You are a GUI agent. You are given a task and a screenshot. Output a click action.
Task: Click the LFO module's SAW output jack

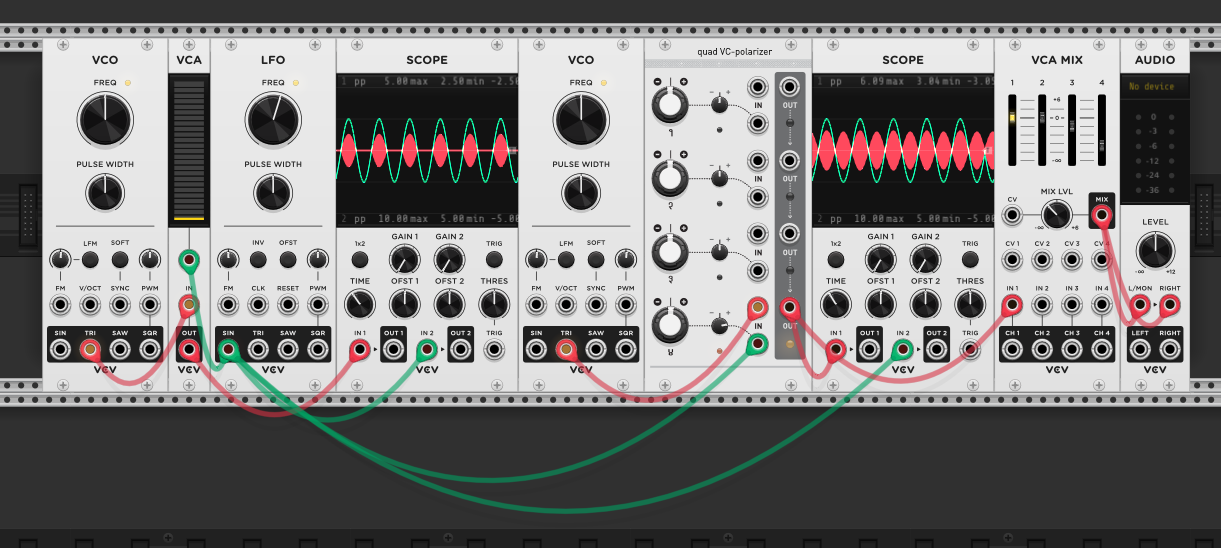[288, 350]
